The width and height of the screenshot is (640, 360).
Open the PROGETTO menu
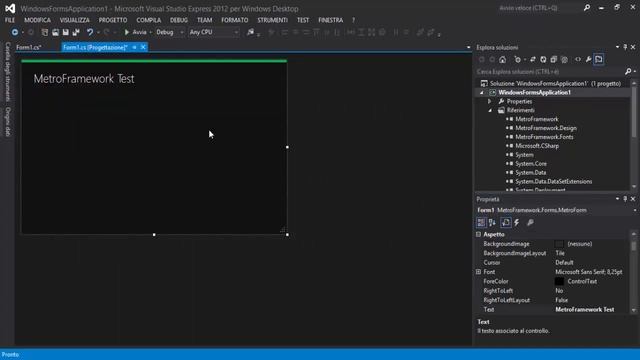pyautogui.click(x=113, y=20)
